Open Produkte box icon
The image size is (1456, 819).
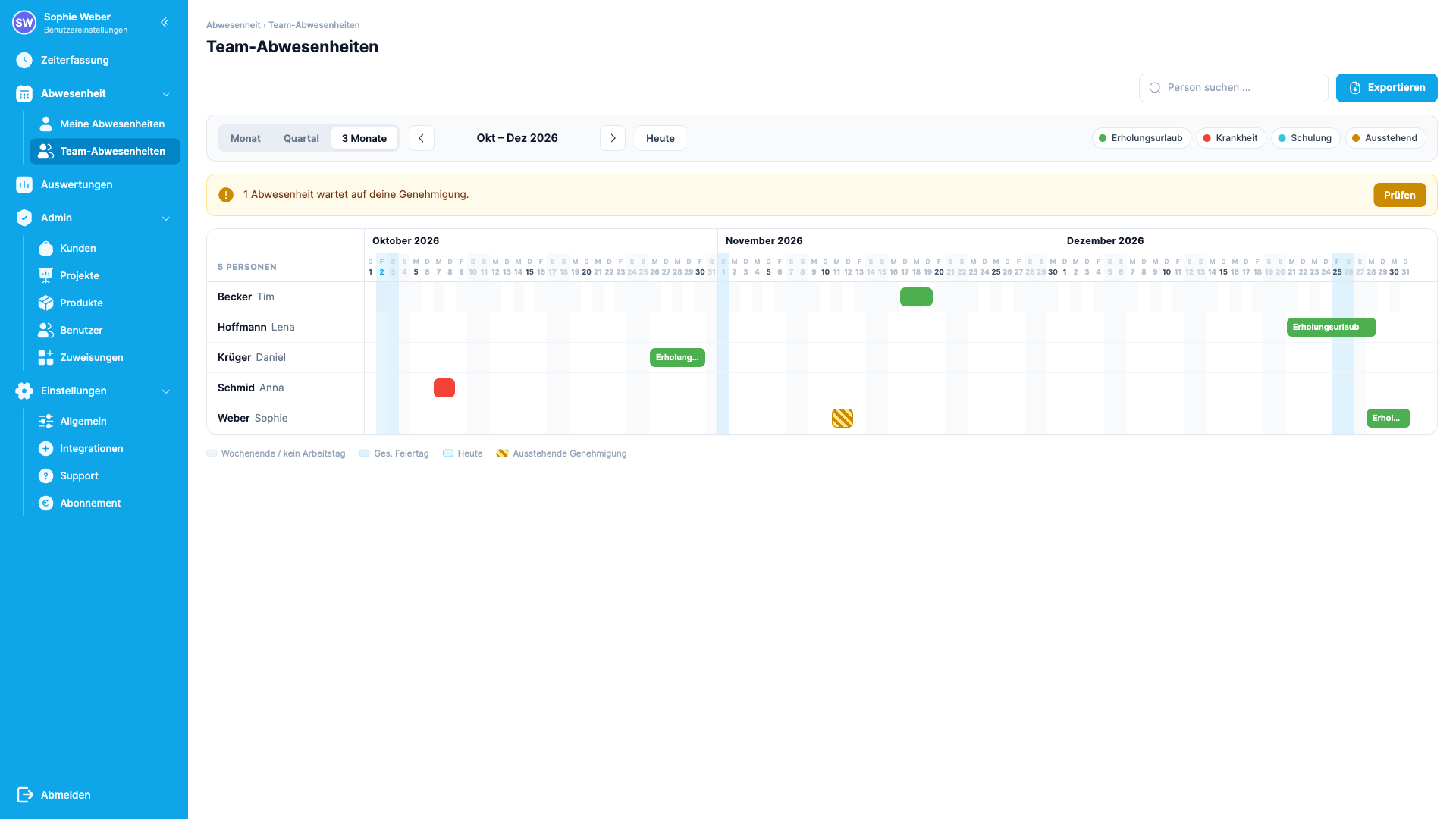(x=46, y=303)
